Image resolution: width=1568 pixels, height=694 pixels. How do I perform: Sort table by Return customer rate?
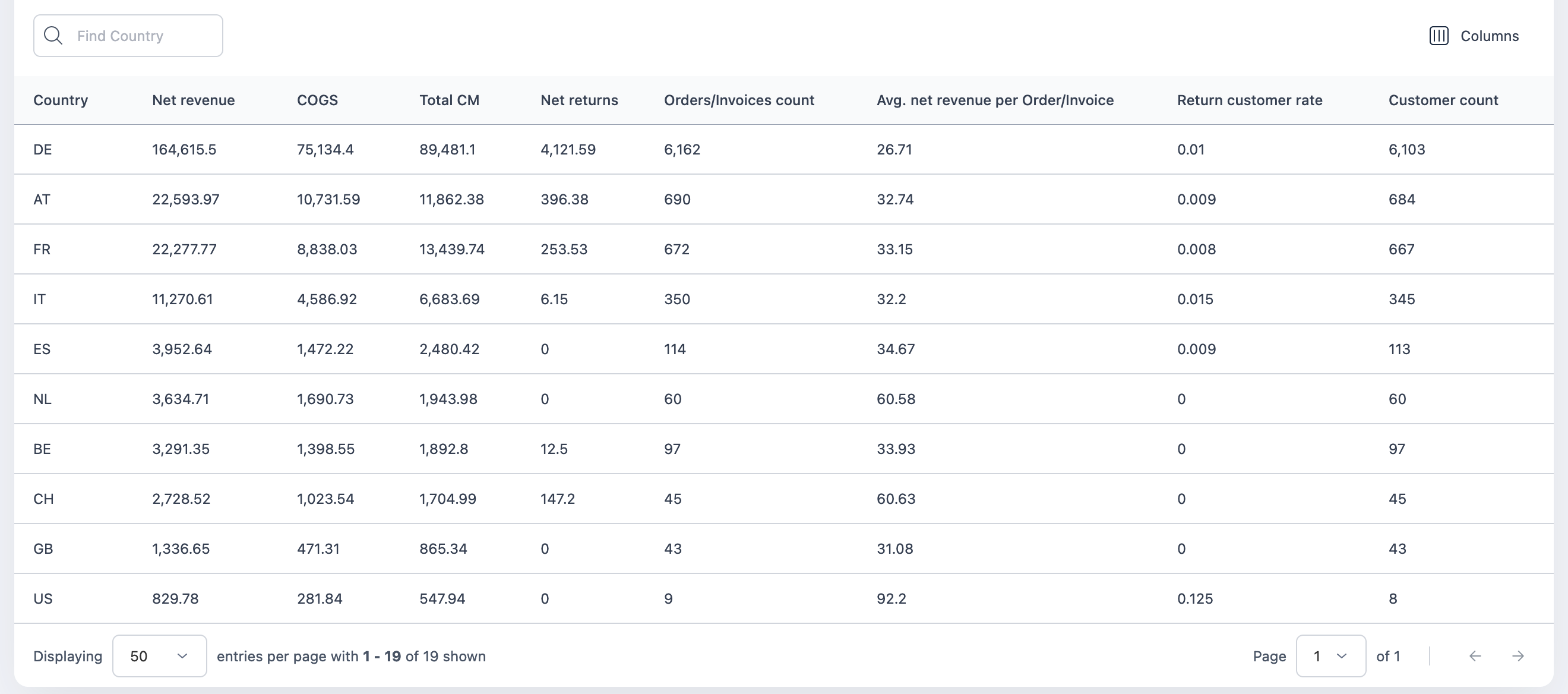pyautogui.click(x=1249, y=100)
